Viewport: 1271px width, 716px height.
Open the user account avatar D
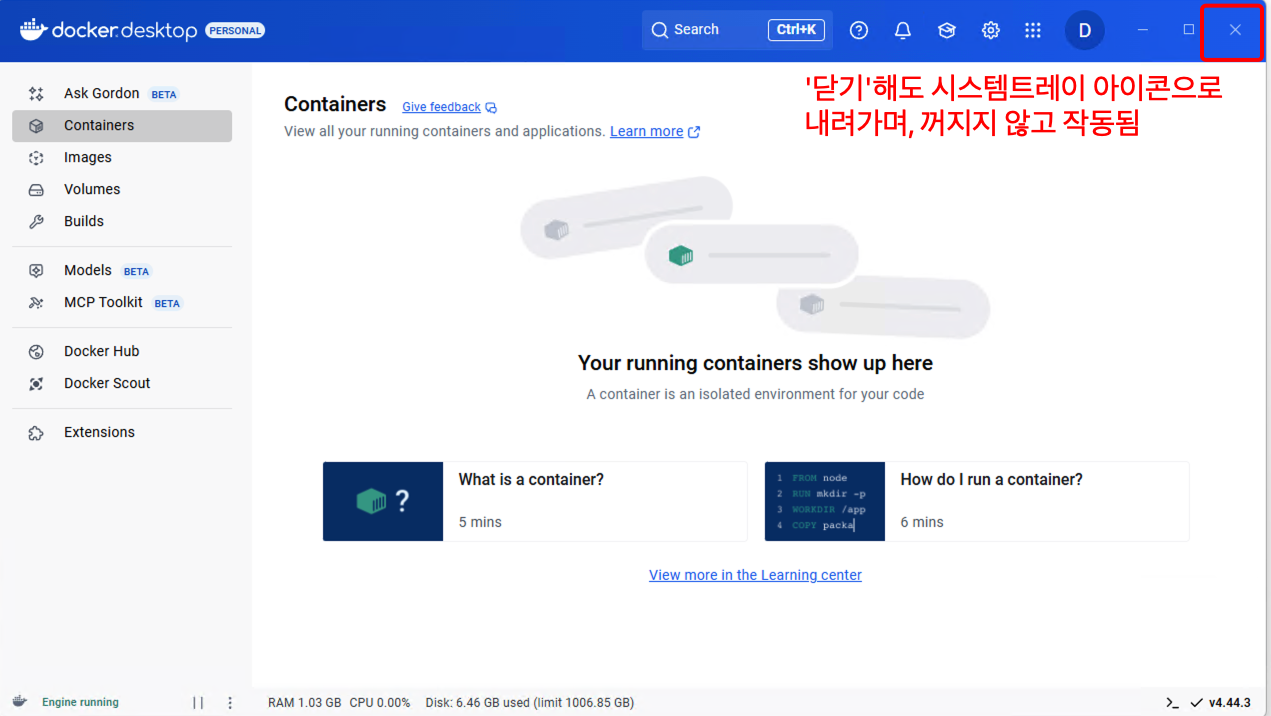[x=1085, y=30]
